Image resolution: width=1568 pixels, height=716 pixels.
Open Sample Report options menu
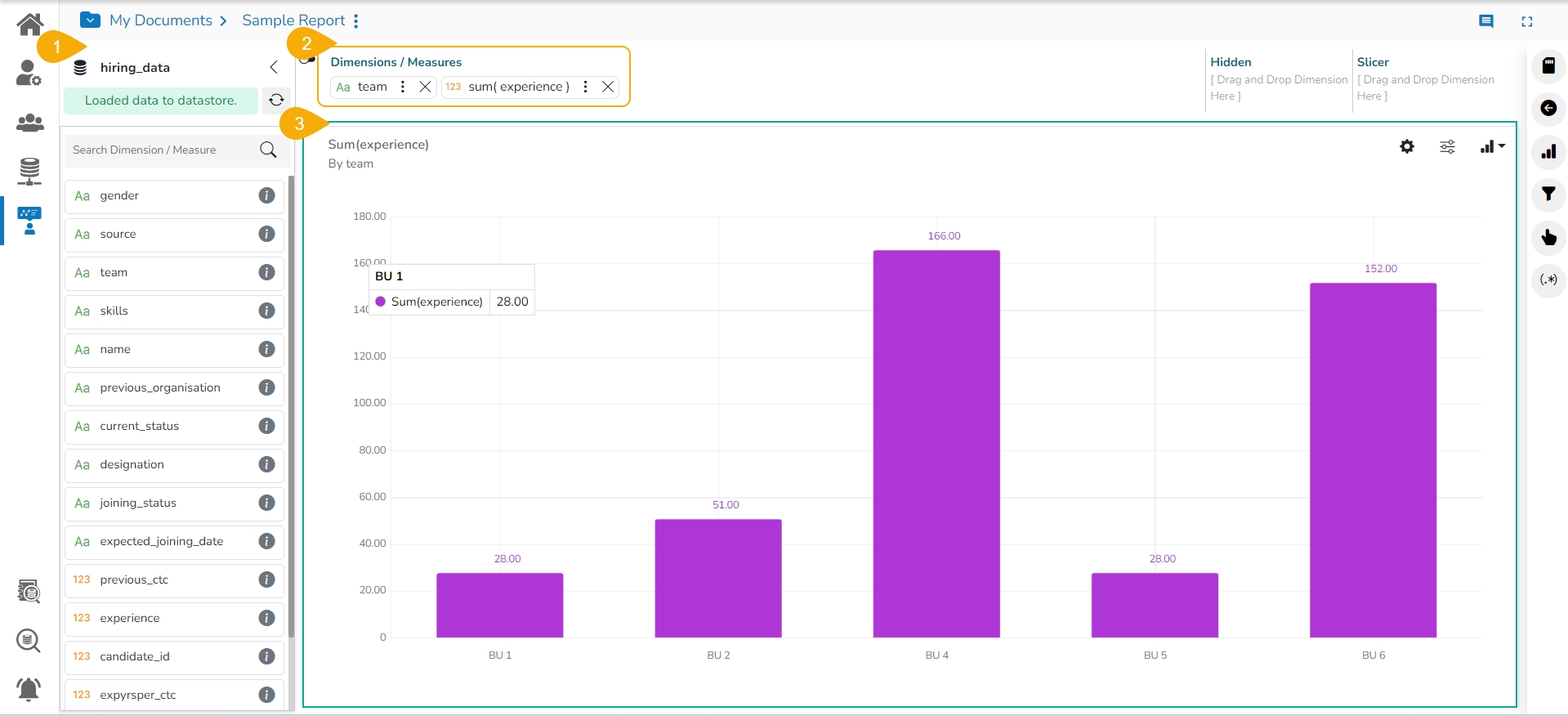click(x=356, y=20)
